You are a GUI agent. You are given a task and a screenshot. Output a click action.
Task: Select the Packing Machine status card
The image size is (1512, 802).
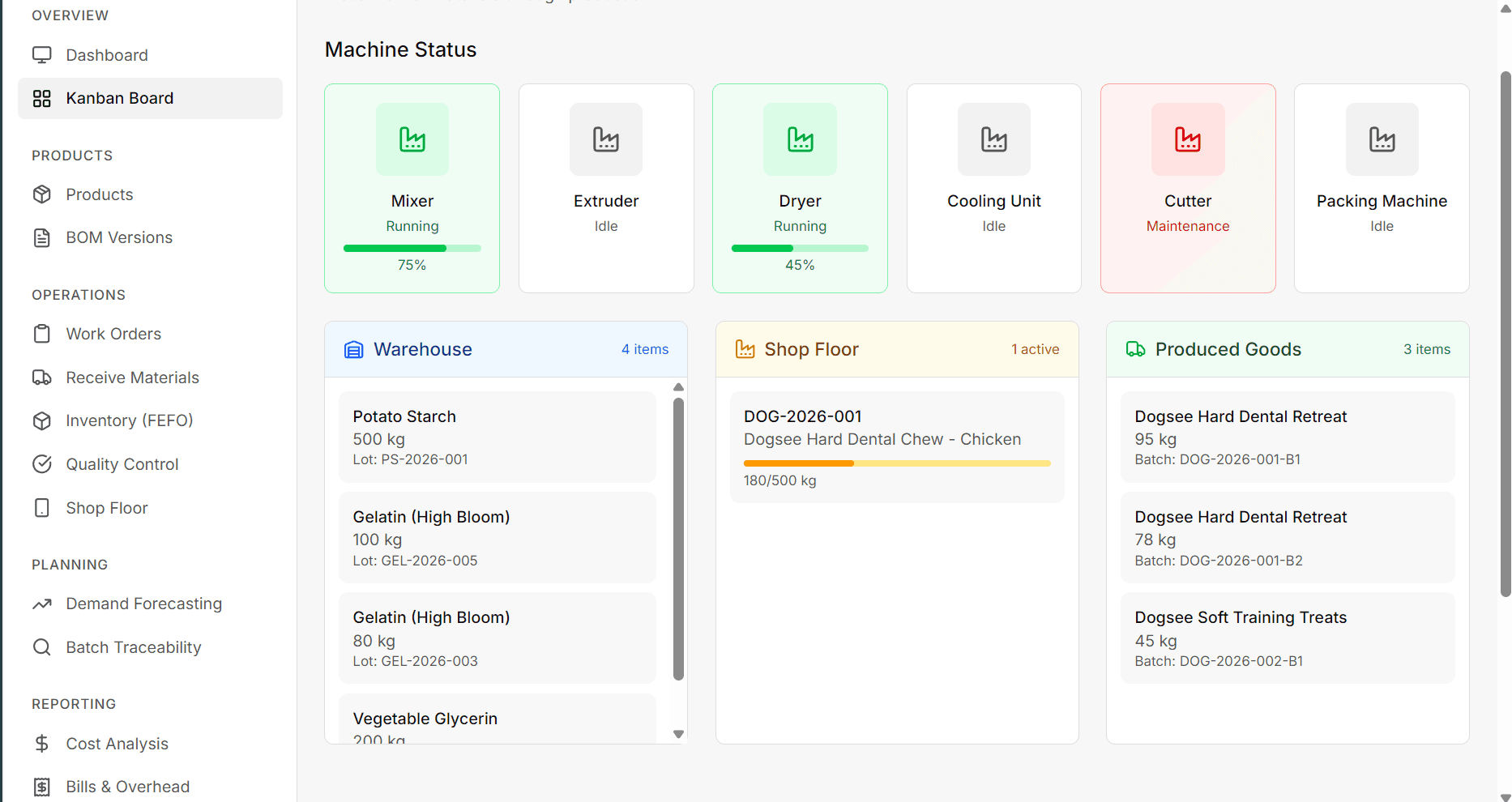coord(1381,187)
